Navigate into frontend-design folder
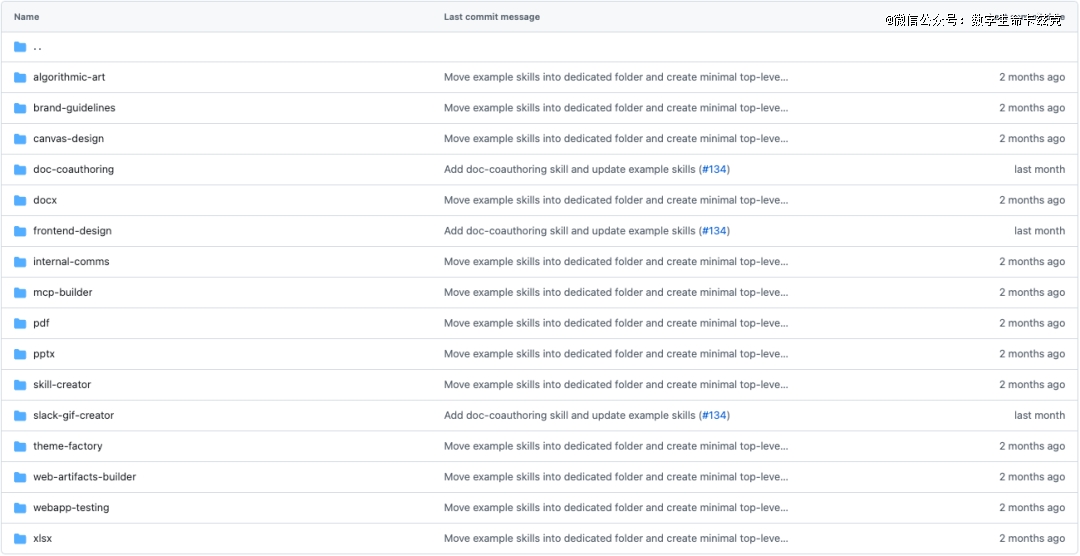Image resolution: width=1080 pixels, height=556 pixels. pos(72,231)
